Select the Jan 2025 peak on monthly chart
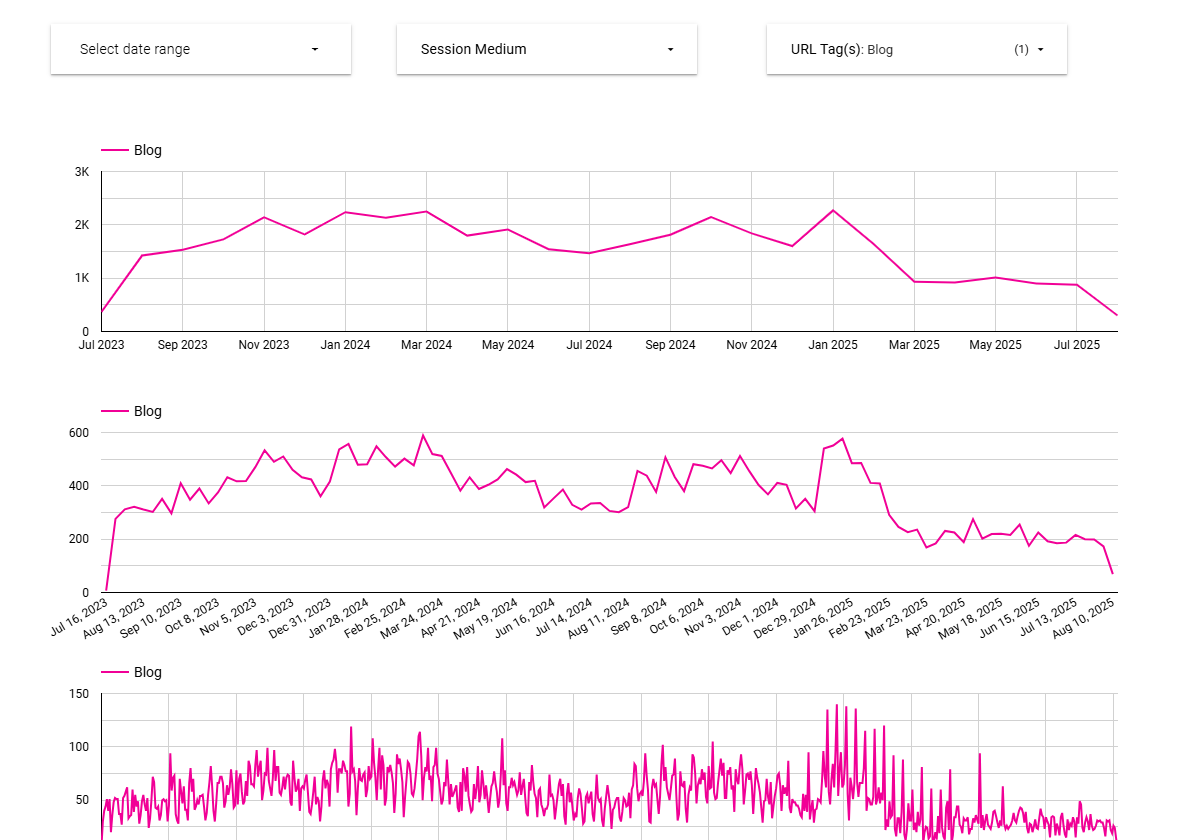 pos(832,210)
